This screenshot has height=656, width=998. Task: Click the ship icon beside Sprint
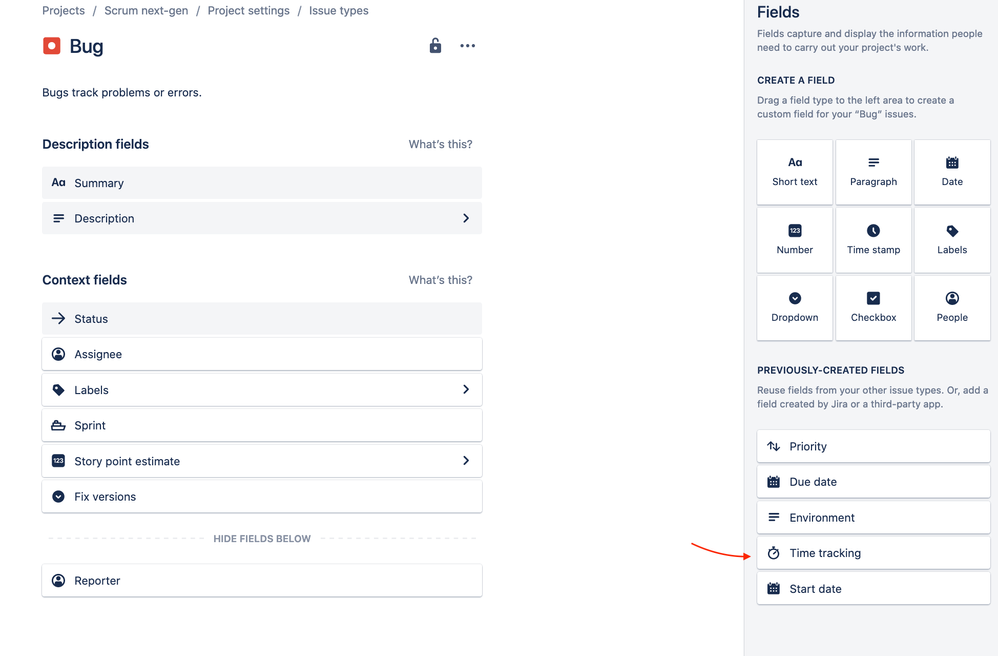click(x=59, y=425)
